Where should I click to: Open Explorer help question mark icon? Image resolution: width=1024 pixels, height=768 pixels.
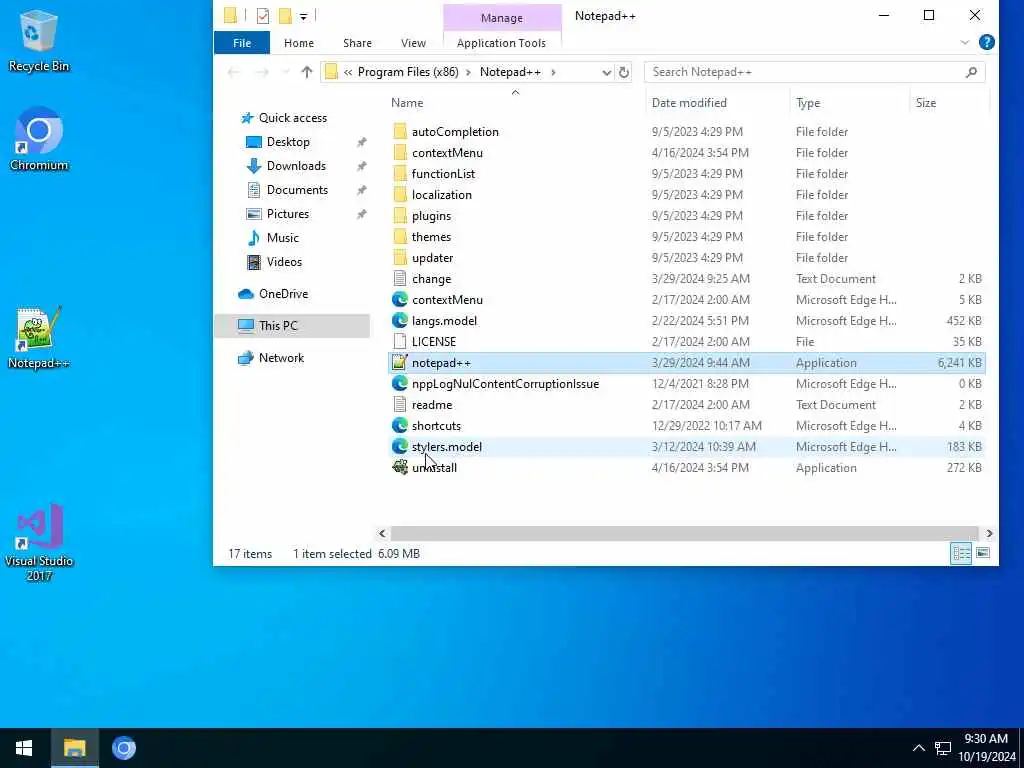pyautogui.click(x=987, y=42)
